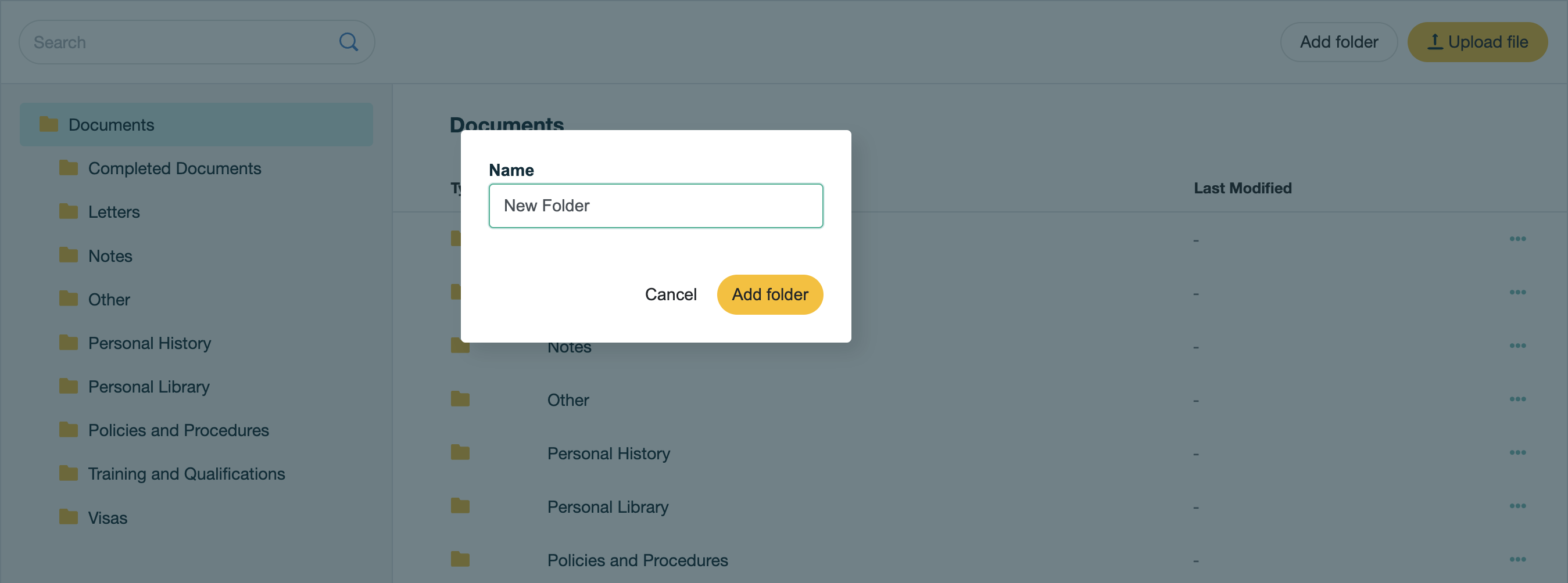
Task: Open the three-dot menu for Notes row
Action: [x=1517, y=346]
